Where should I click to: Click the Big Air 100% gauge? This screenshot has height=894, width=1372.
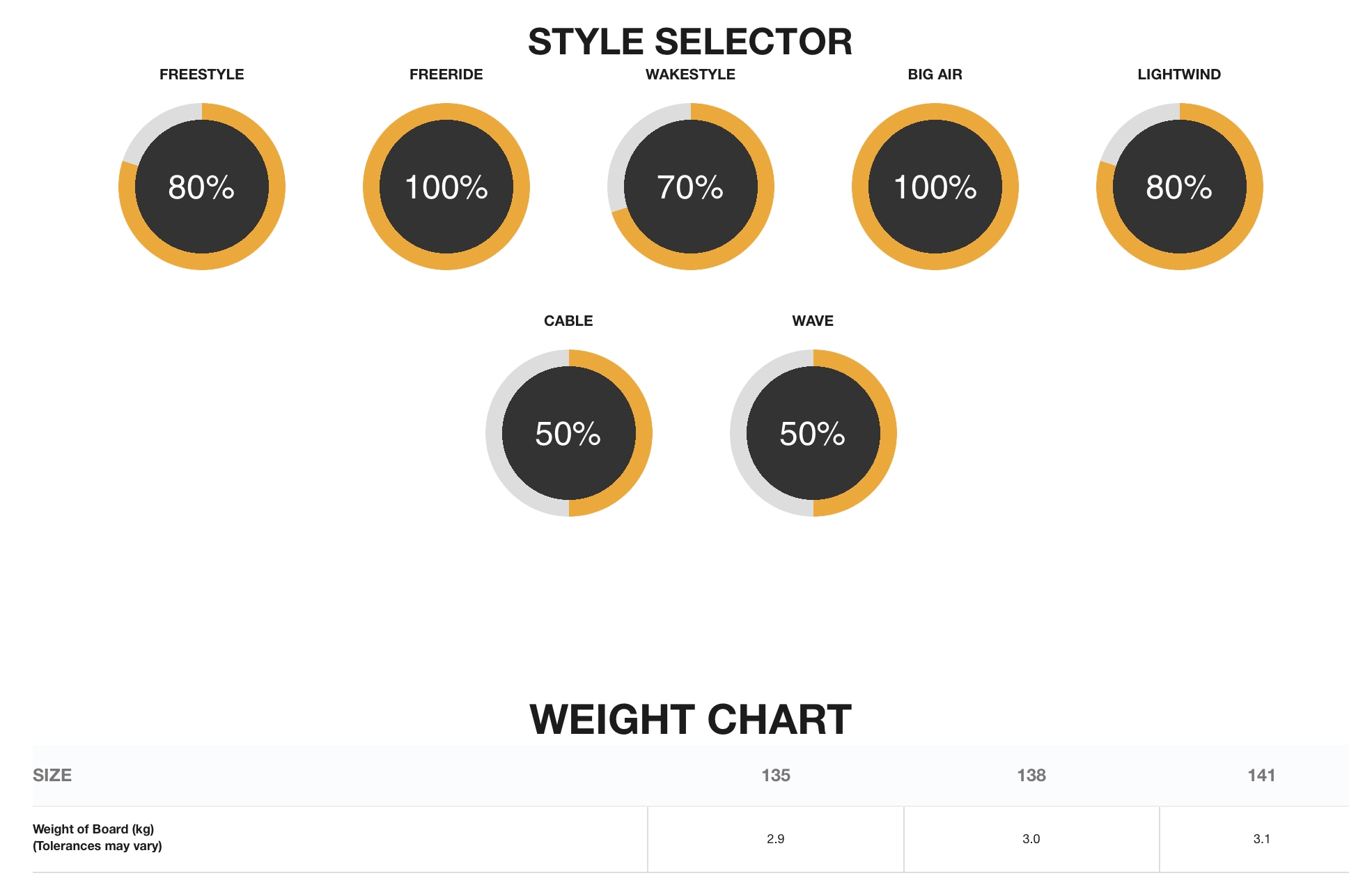pos(935,187)
